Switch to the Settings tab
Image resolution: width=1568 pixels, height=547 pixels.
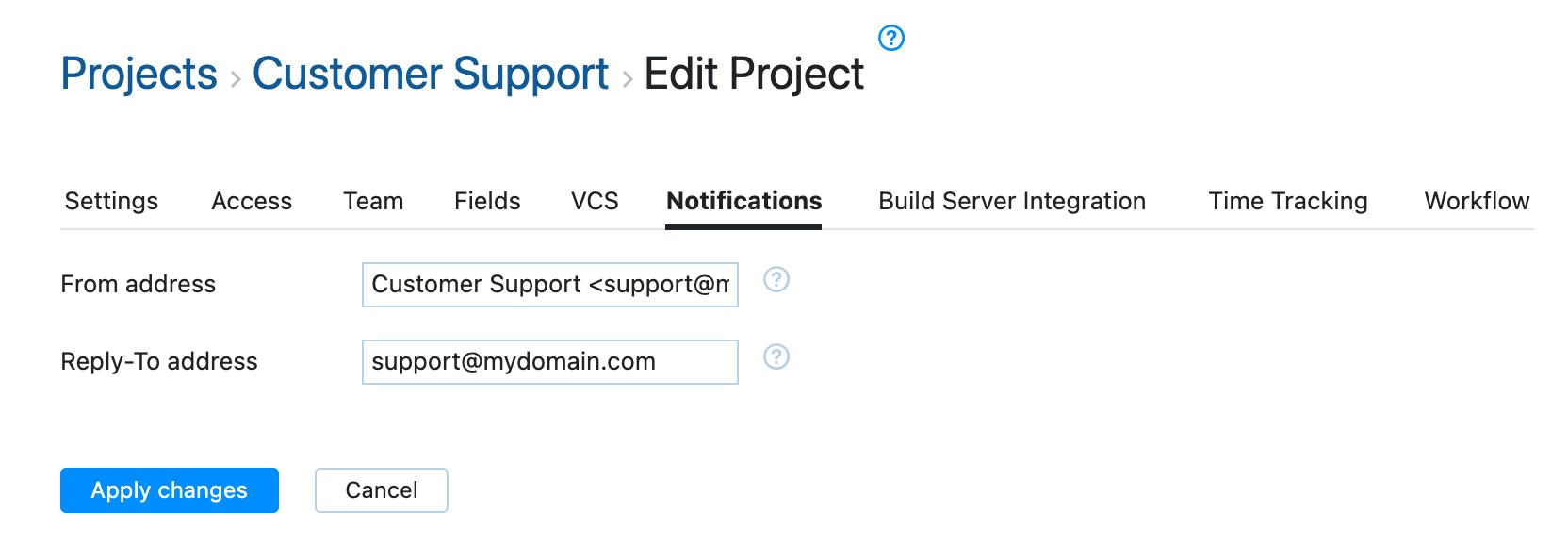[111, 201]
